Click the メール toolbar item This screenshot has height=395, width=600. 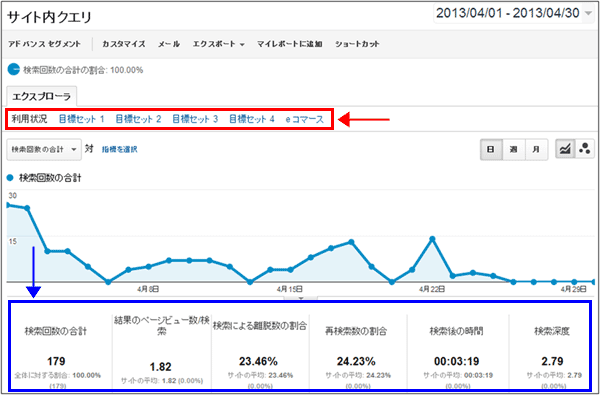tap(169, 44)
